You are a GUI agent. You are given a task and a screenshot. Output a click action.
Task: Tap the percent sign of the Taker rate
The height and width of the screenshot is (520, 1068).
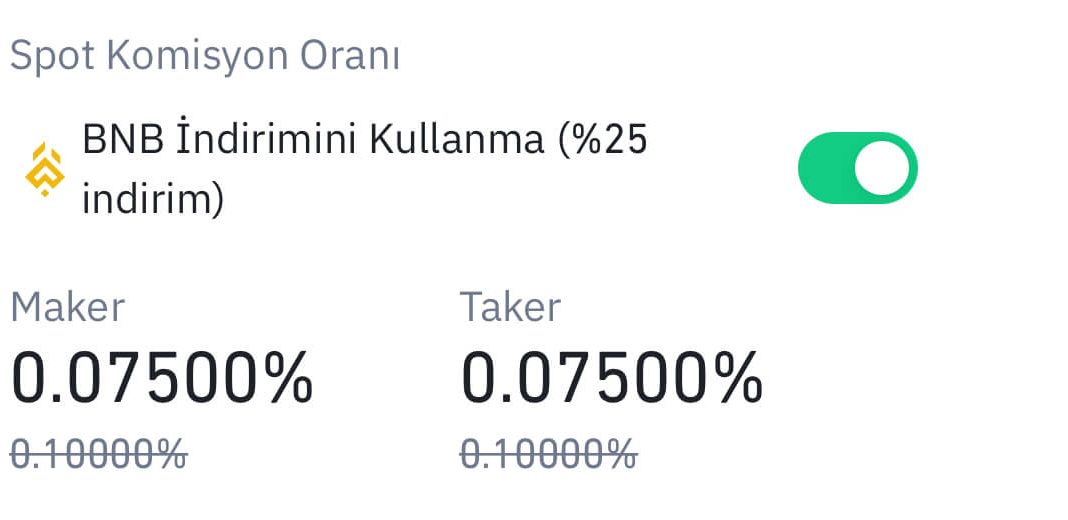pyautogui.click(x=738, y=378)
